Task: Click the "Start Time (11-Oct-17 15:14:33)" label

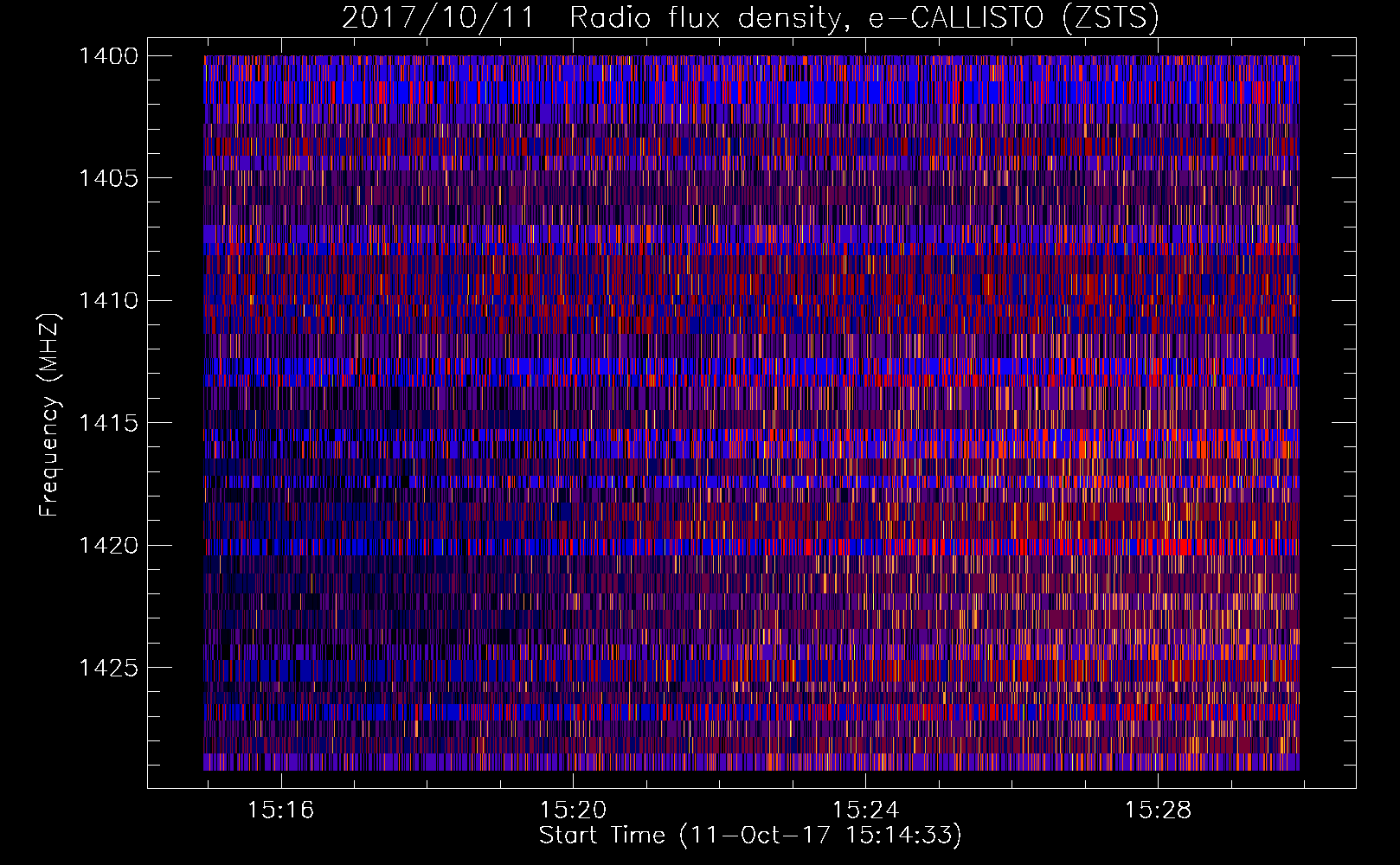Action: (x=750, y=835)
